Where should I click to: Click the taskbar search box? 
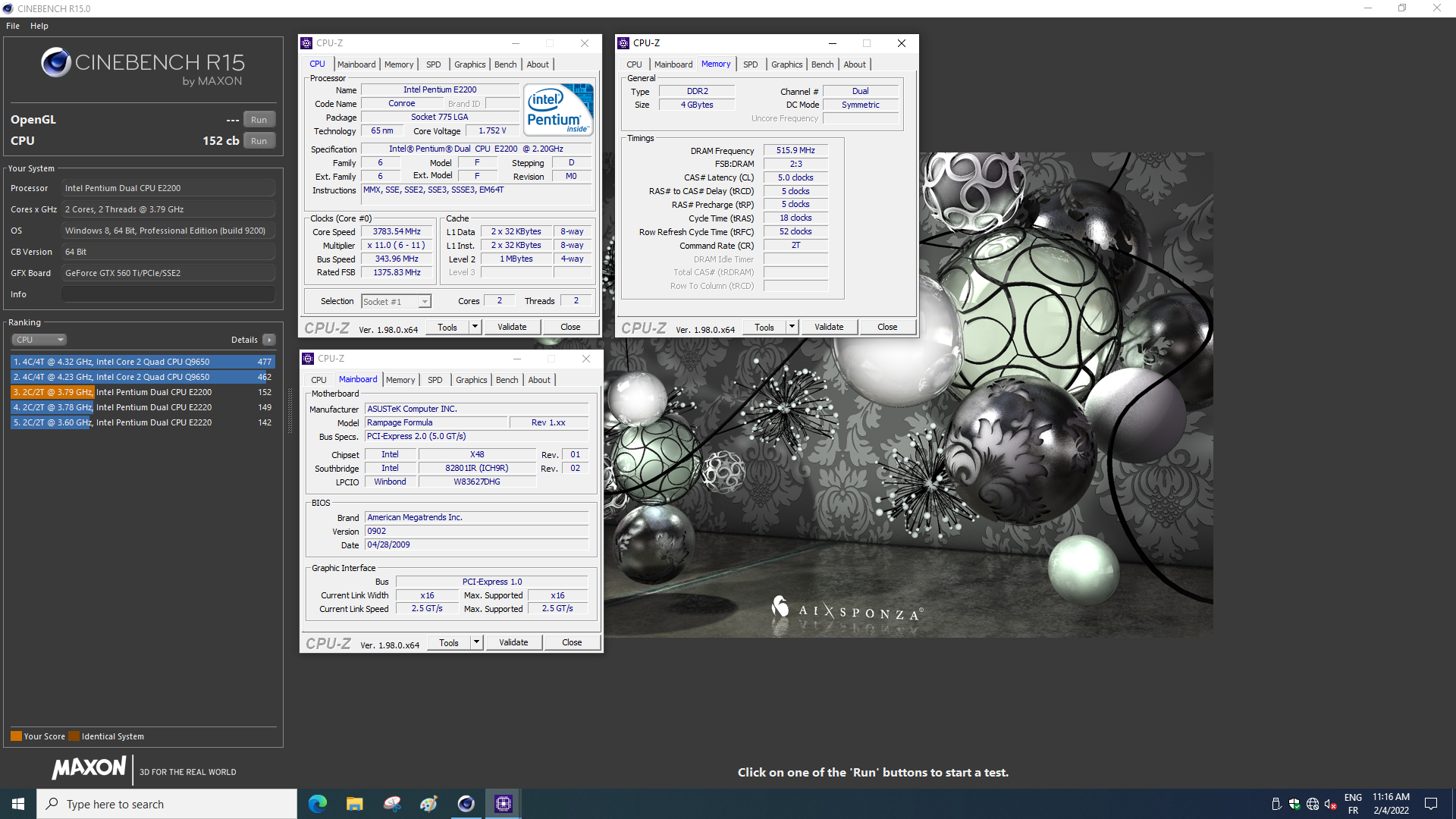pos(167,804)
